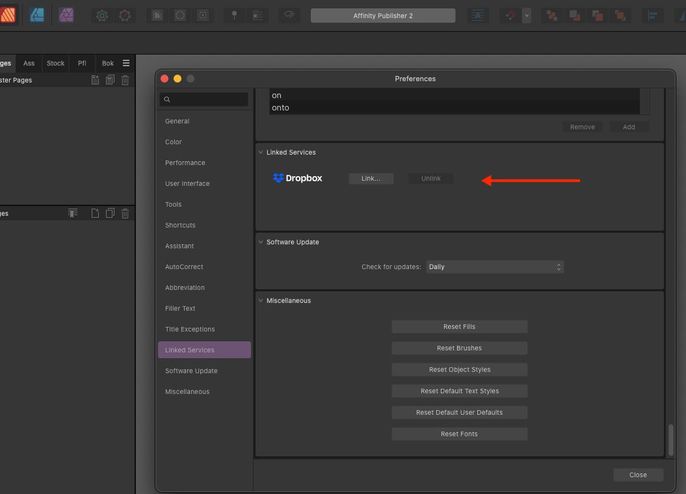Click the Link... button for Dropbox
The height and width of the screenshot is (494, 686).
point(371,178)
